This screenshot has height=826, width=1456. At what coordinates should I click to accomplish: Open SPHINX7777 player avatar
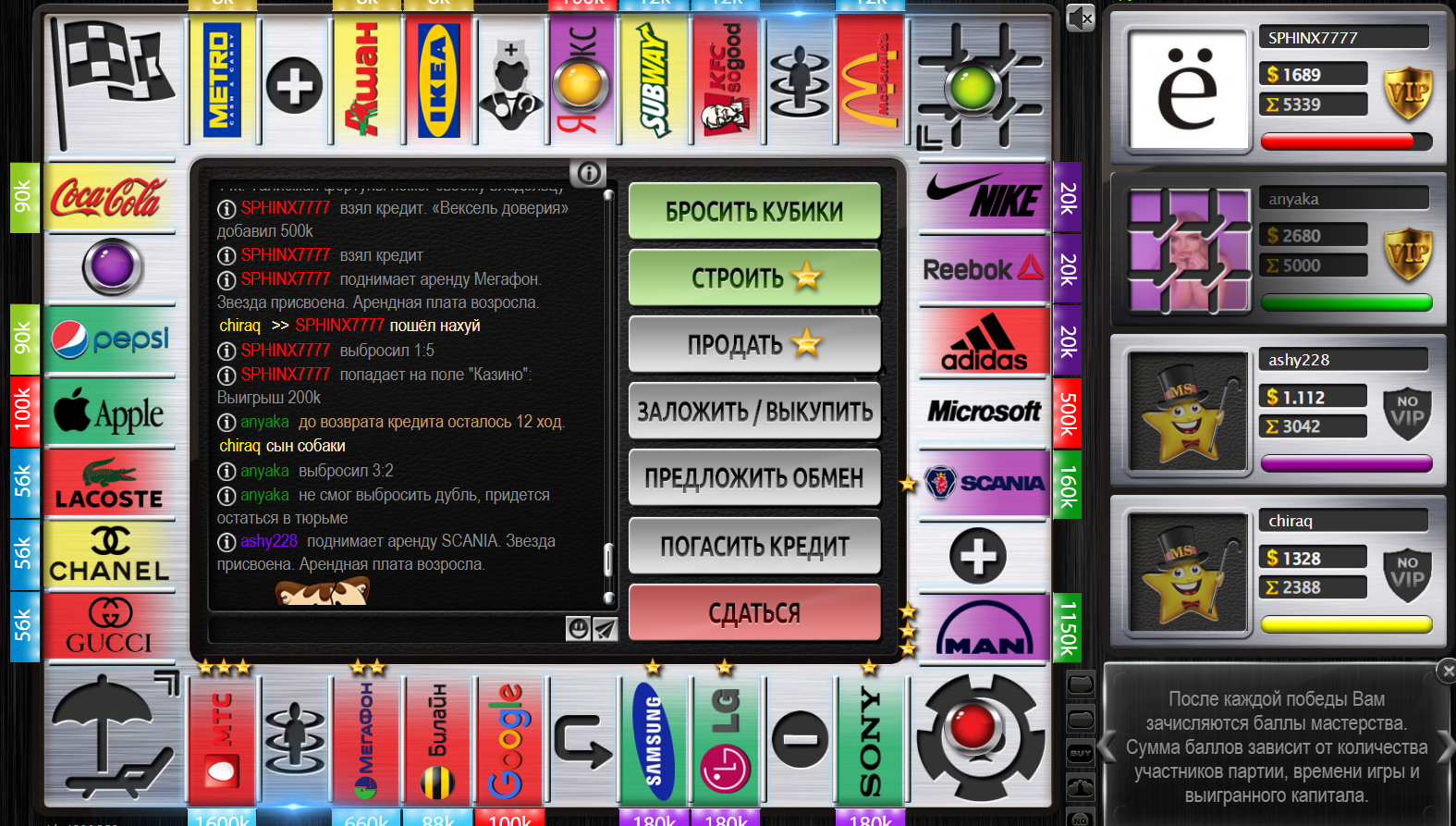pyautogui.click(x=1187, y=90)
